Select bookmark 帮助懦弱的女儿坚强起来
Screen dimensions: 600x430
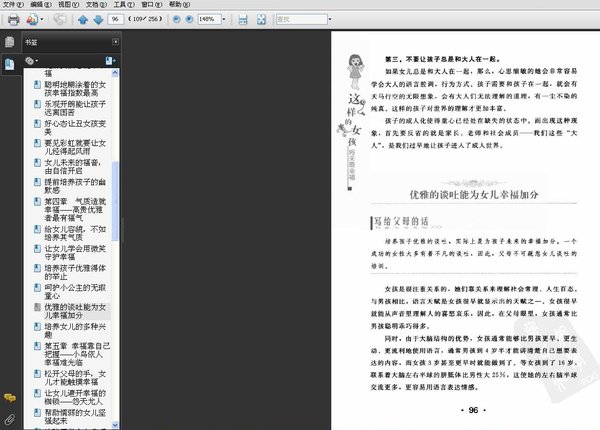[75, 417]
